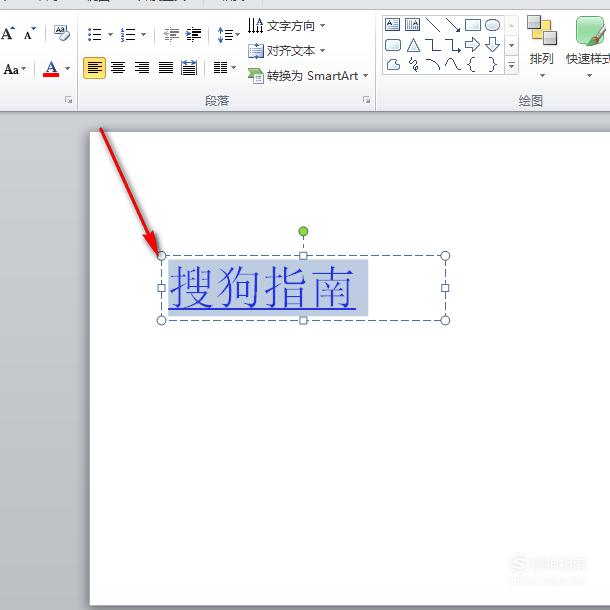Toggle justify text alignment
This screenshot has width=610, height=610.
point(166,68)
